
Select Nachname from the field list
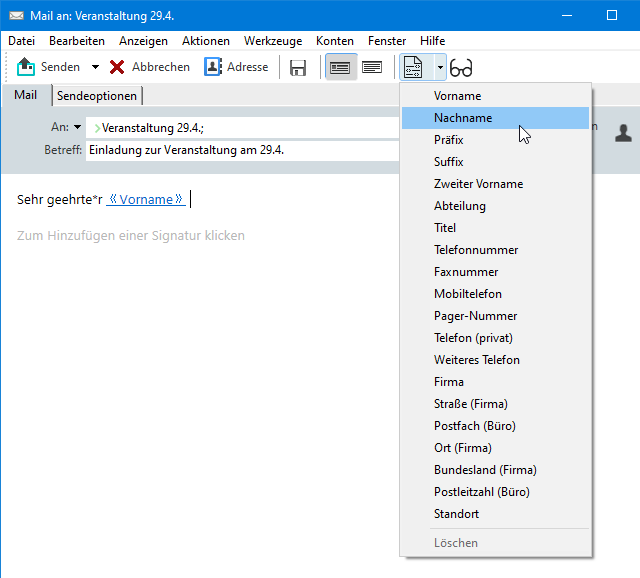pyautogui.click(x=463, y=118)
